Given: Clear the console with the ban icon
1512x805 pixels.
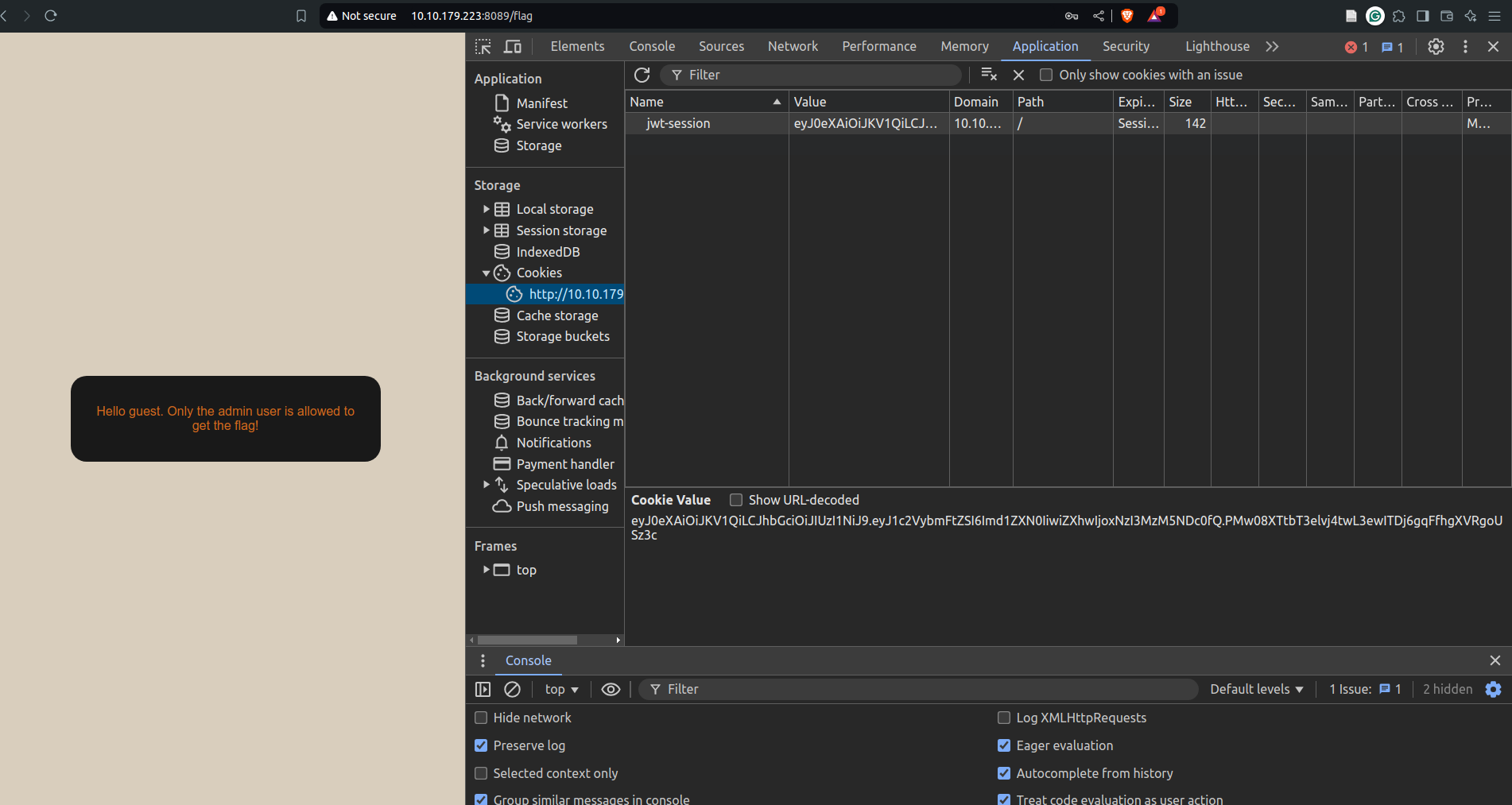Looking at the screenshot, I should (513, 689).
